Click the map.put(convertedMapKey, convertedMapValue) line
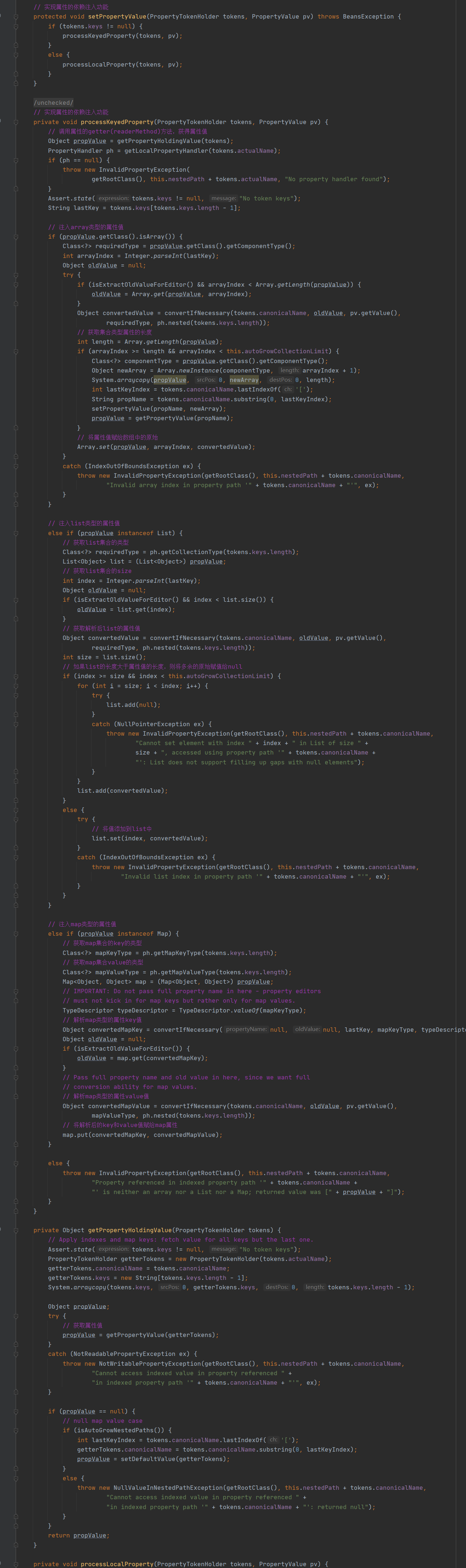This screenshot has height=1568, width=466. 143,1135
